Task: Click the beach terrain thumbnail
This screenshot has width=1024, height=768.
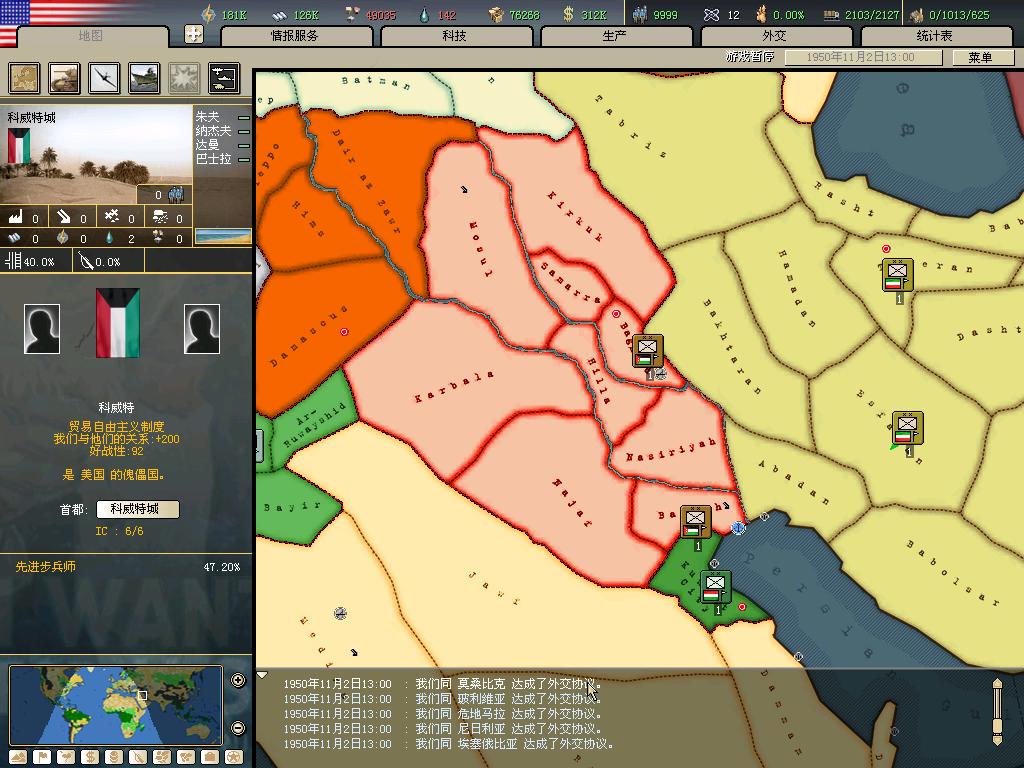Action: (223, 236)
